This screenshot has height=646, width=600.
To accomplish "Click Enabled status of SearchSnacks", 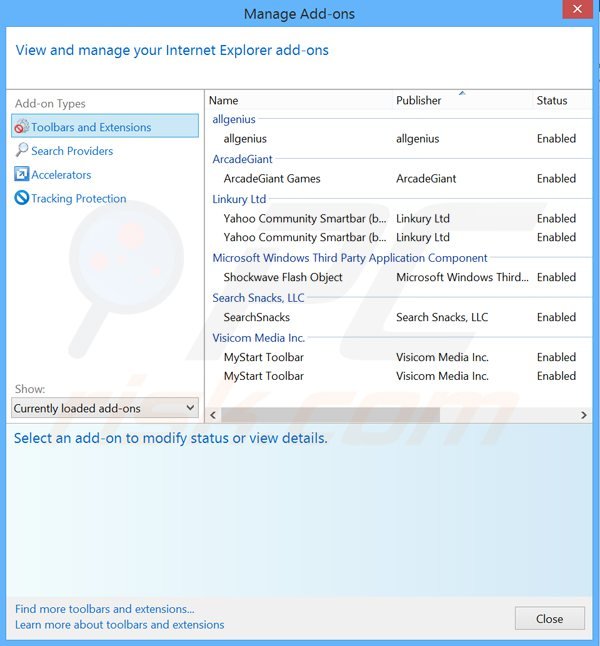I will click(556, 317).
